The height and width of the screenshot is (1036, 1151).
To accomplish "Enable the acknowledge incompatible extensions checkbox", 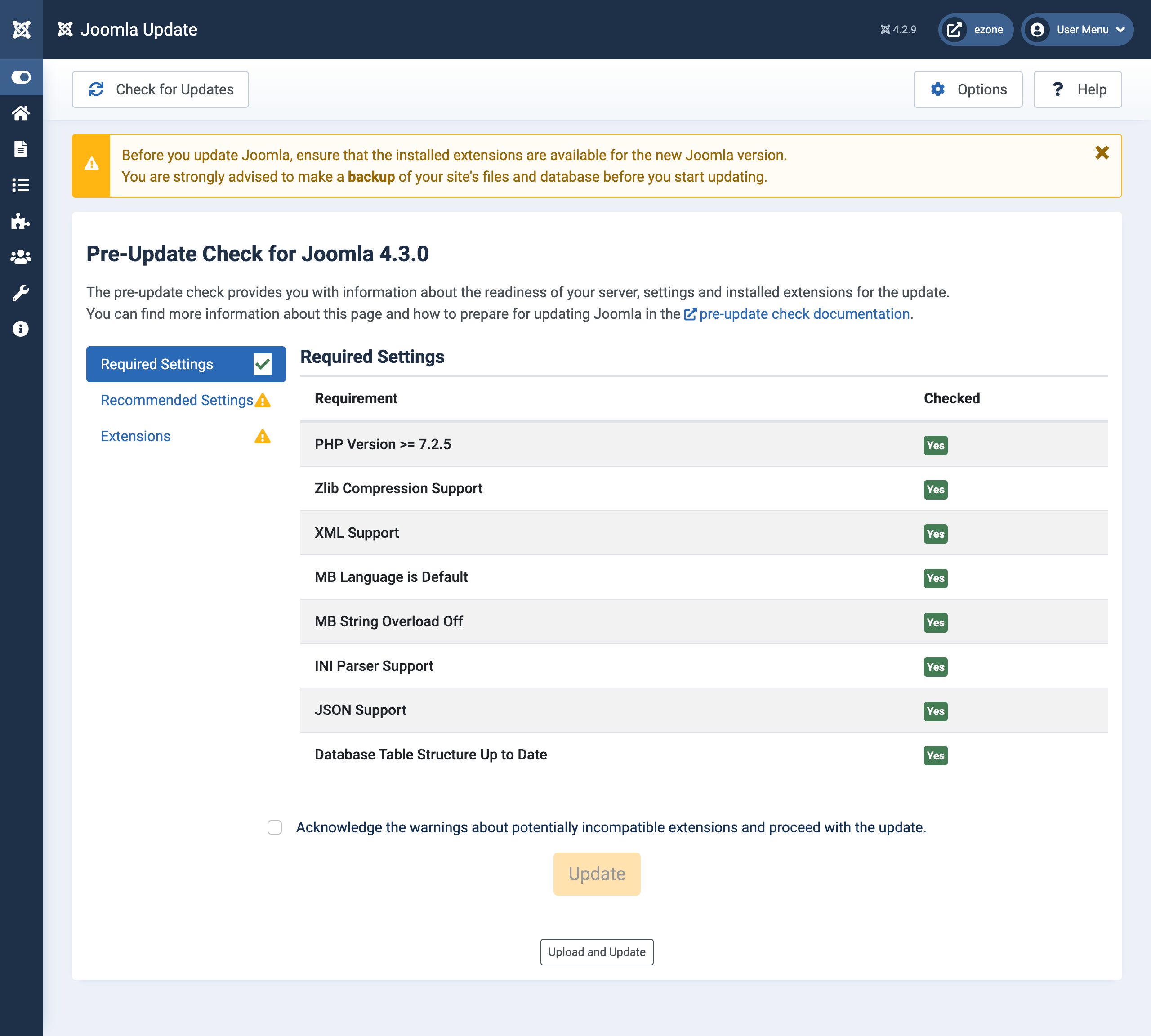I will coord(275,827).
